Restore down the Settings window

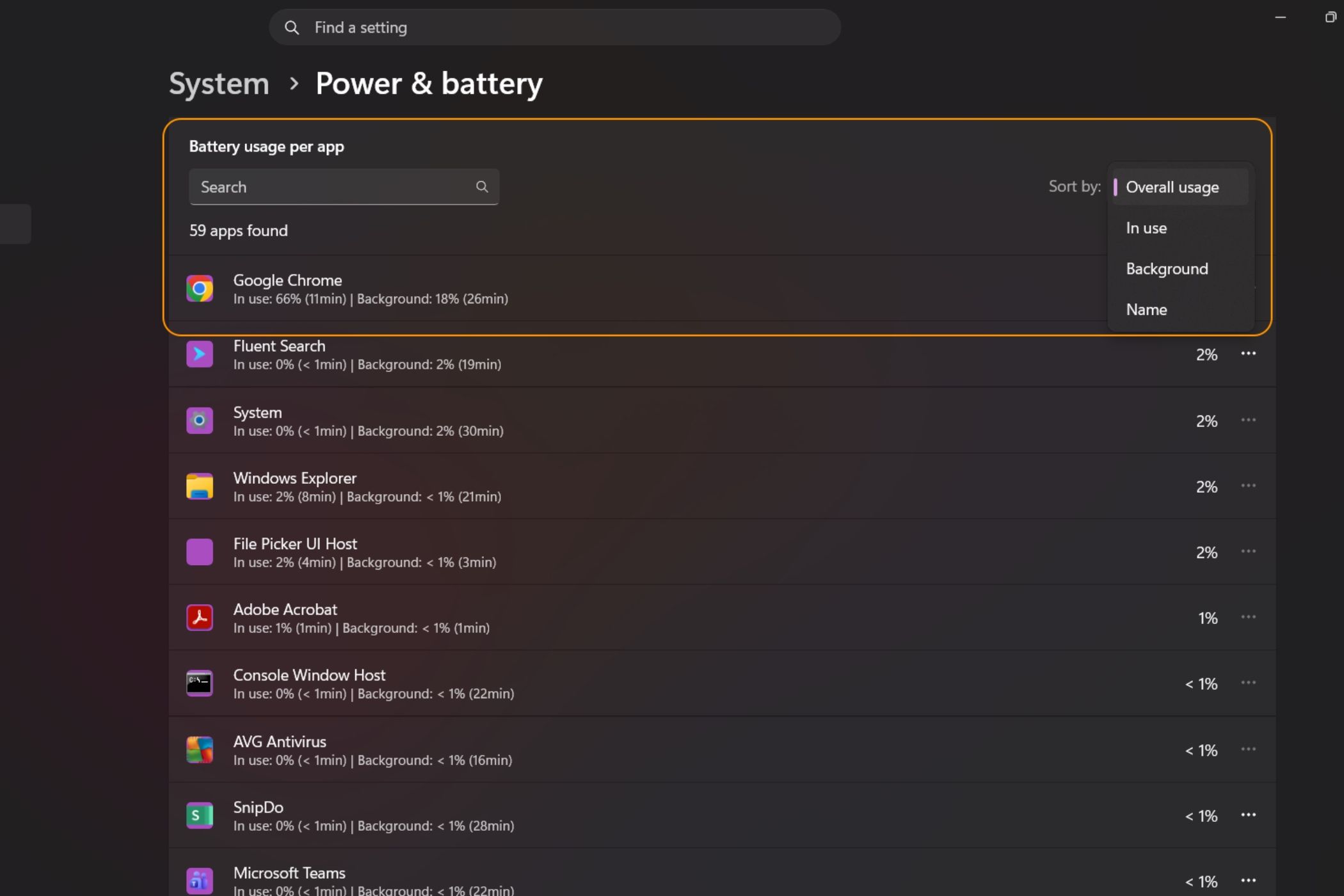1330,17
